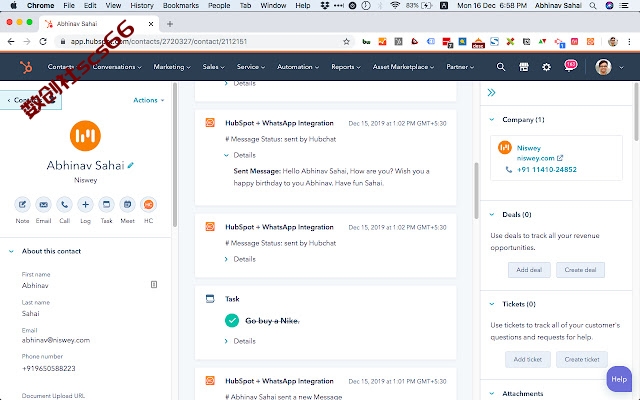The width and height of the screenshot is (640, 400).
Task: Click the First name details card icon
Action: pos(154,284)
